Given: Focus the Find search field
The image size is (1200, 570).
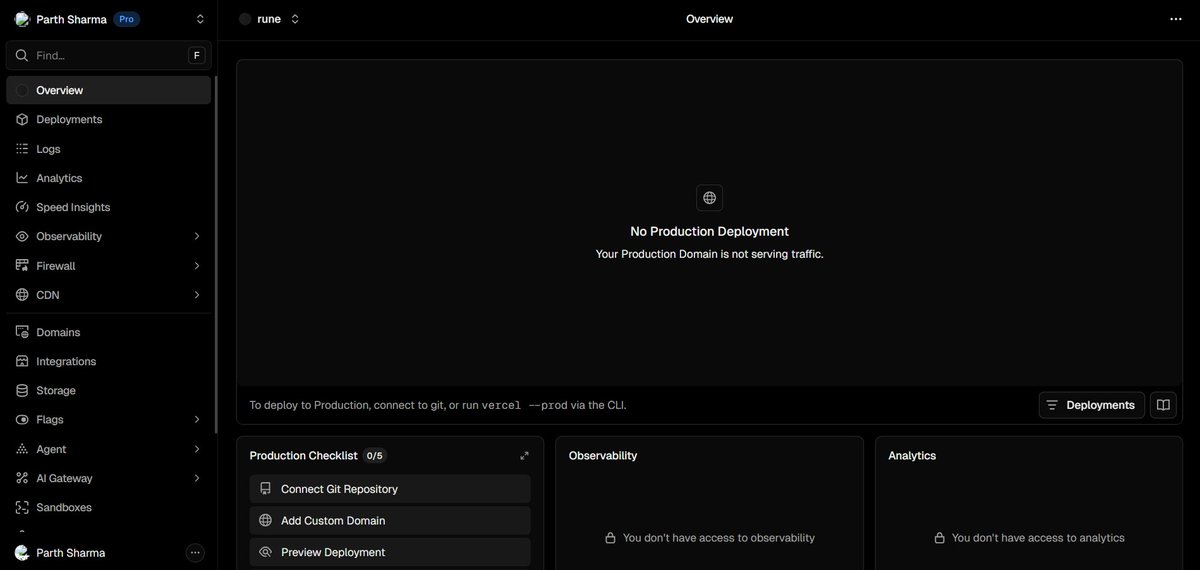Looking at the screenshot, I should click(109, 55).
